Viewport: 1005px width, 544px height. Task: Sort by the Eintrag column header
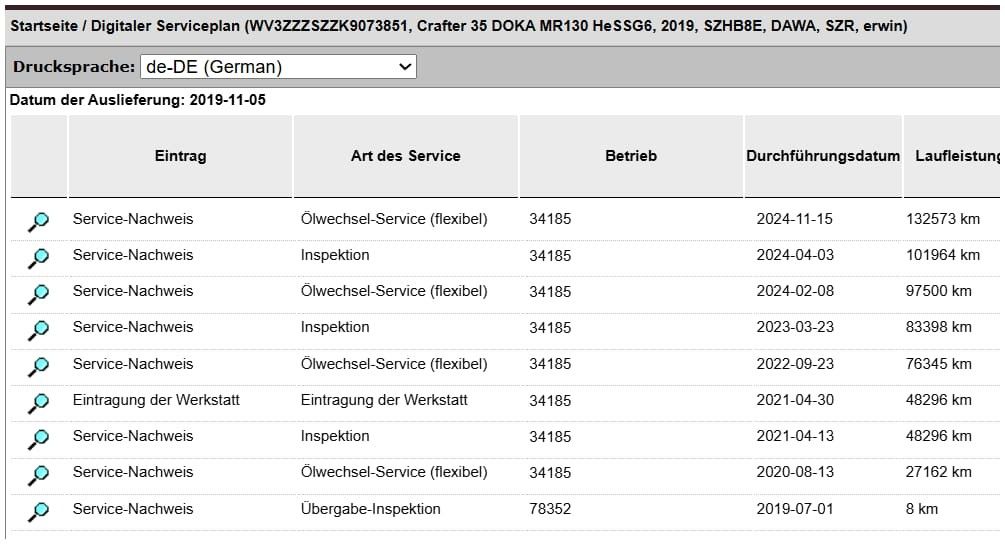point(180,156)
